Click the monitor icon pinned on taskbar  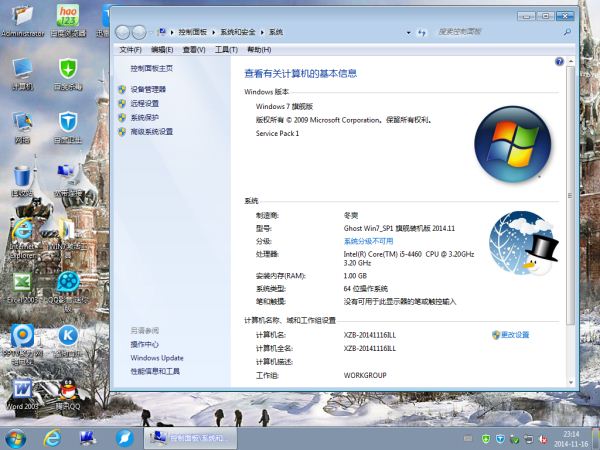pyautogui.click(x=87, y=439)
